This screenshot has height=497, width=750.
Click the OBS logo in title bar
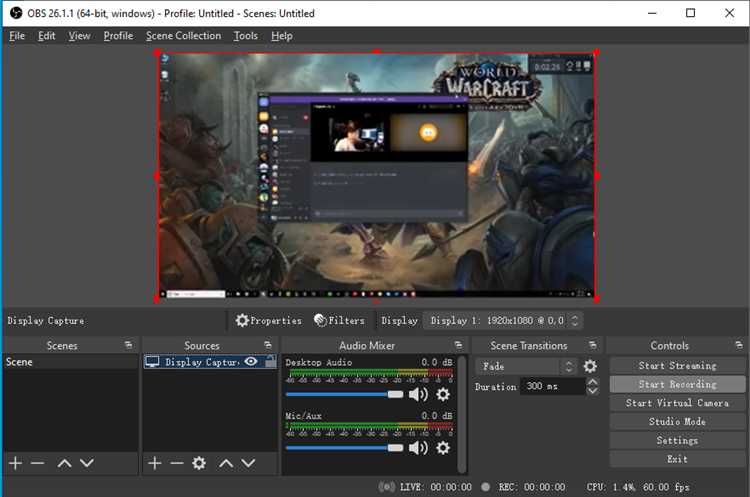tap(16, 13)
